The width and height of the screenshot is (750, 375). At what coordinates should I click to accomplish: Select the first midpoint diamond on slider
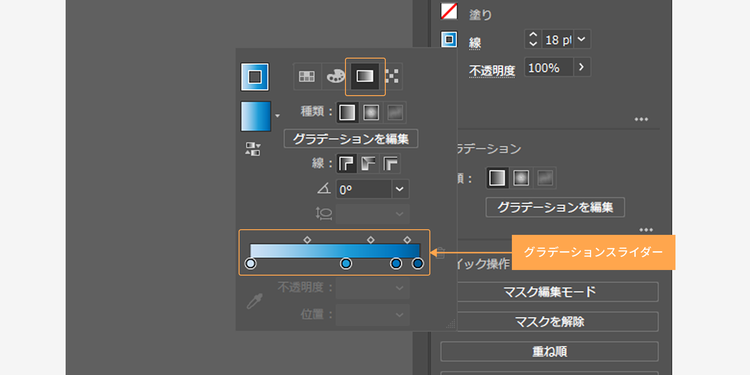click(x=308, y=239)
